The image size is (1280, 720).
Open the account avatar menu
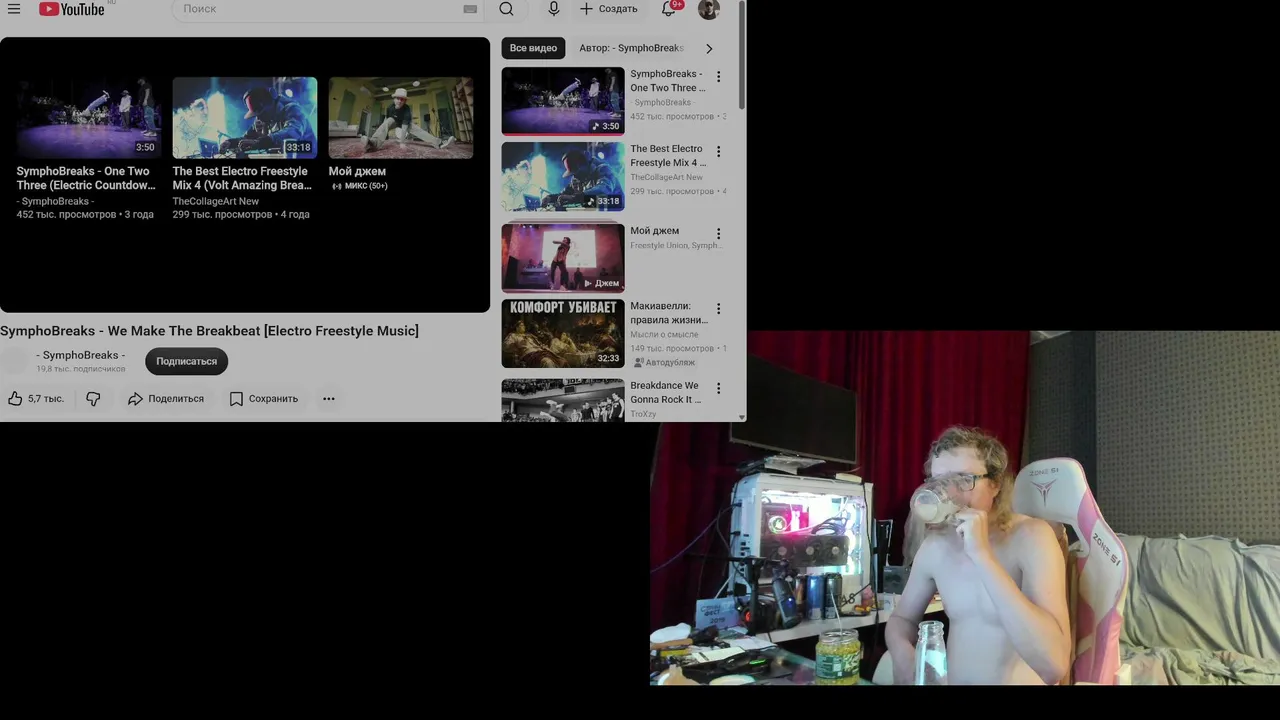click(709, 9)
